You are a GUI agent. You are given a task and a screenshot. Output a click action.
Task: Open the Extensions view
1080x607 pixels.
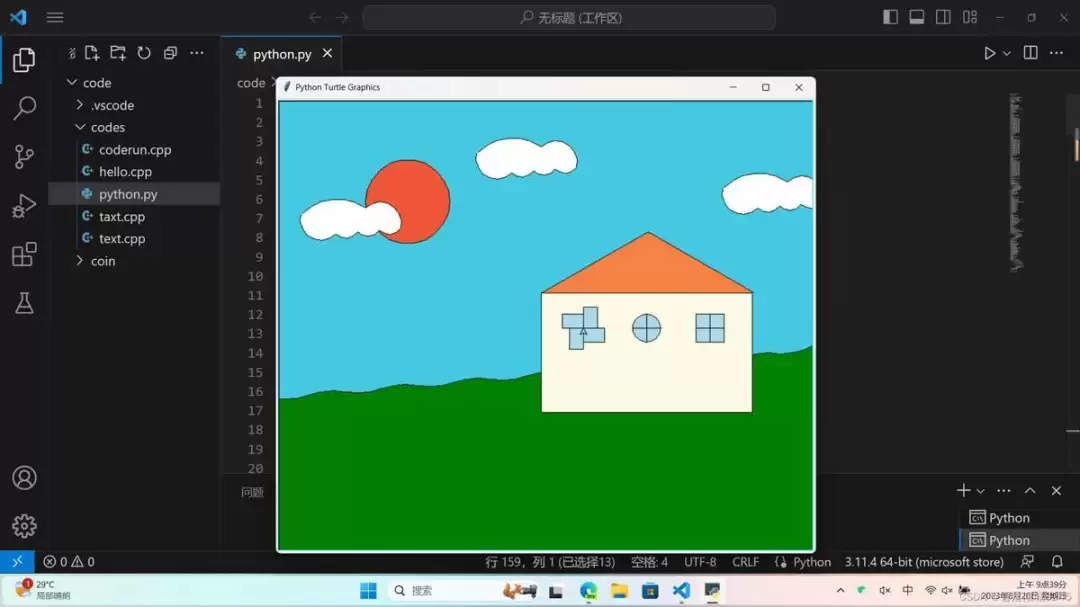24,255
